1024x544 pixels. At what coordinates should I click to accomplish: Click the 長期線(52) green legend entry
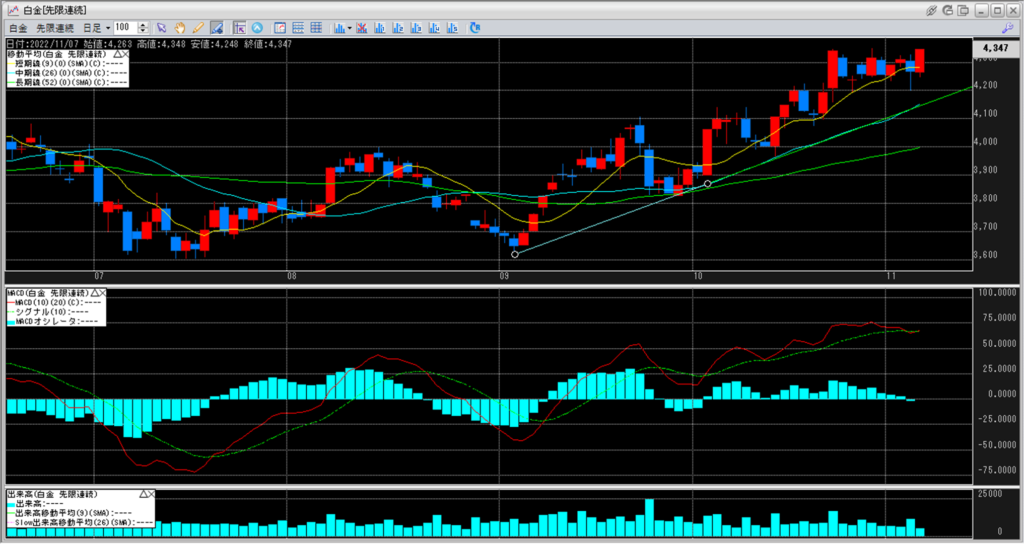(x=67, y=82)
